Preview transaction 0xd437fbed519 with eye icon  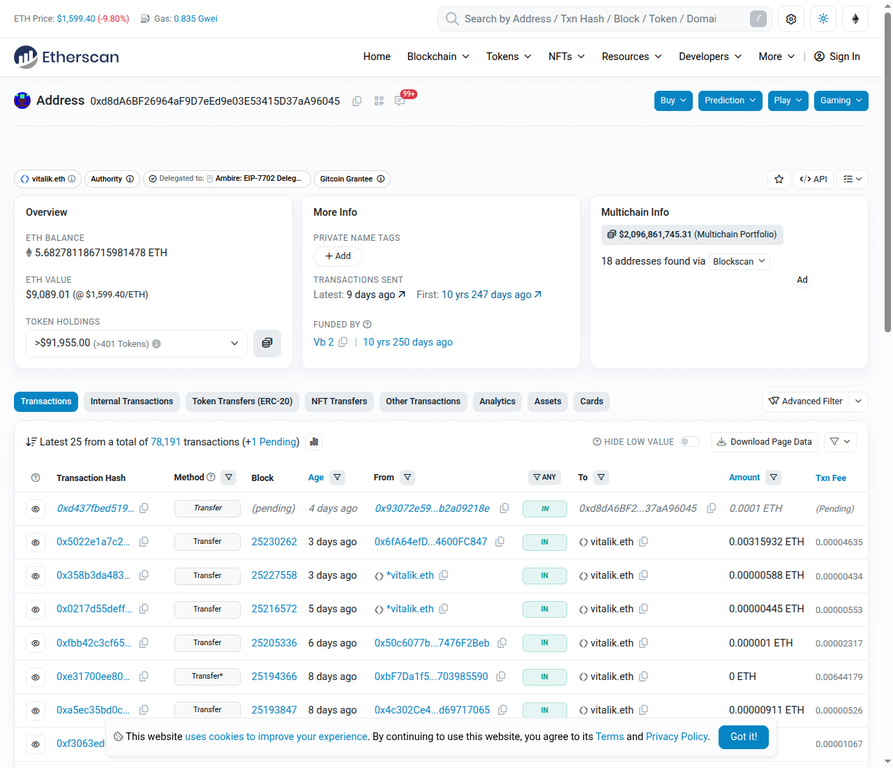tap(35, 508)
